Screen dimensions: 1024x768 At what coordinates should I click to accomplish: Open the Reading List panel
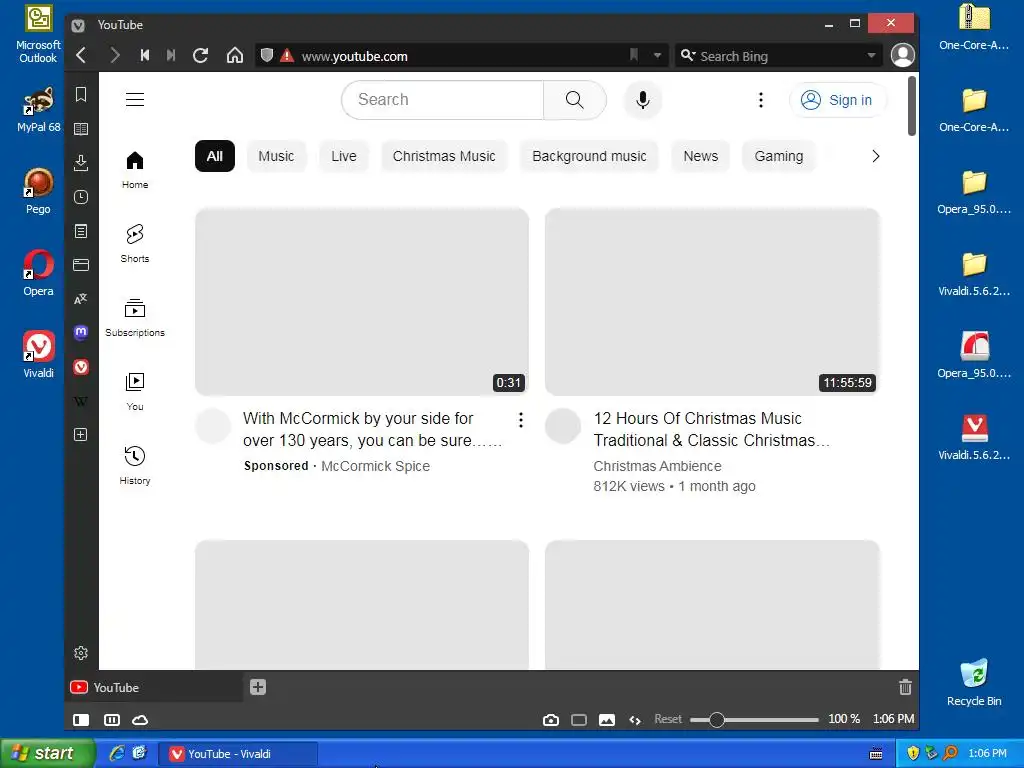coord(81,129)
